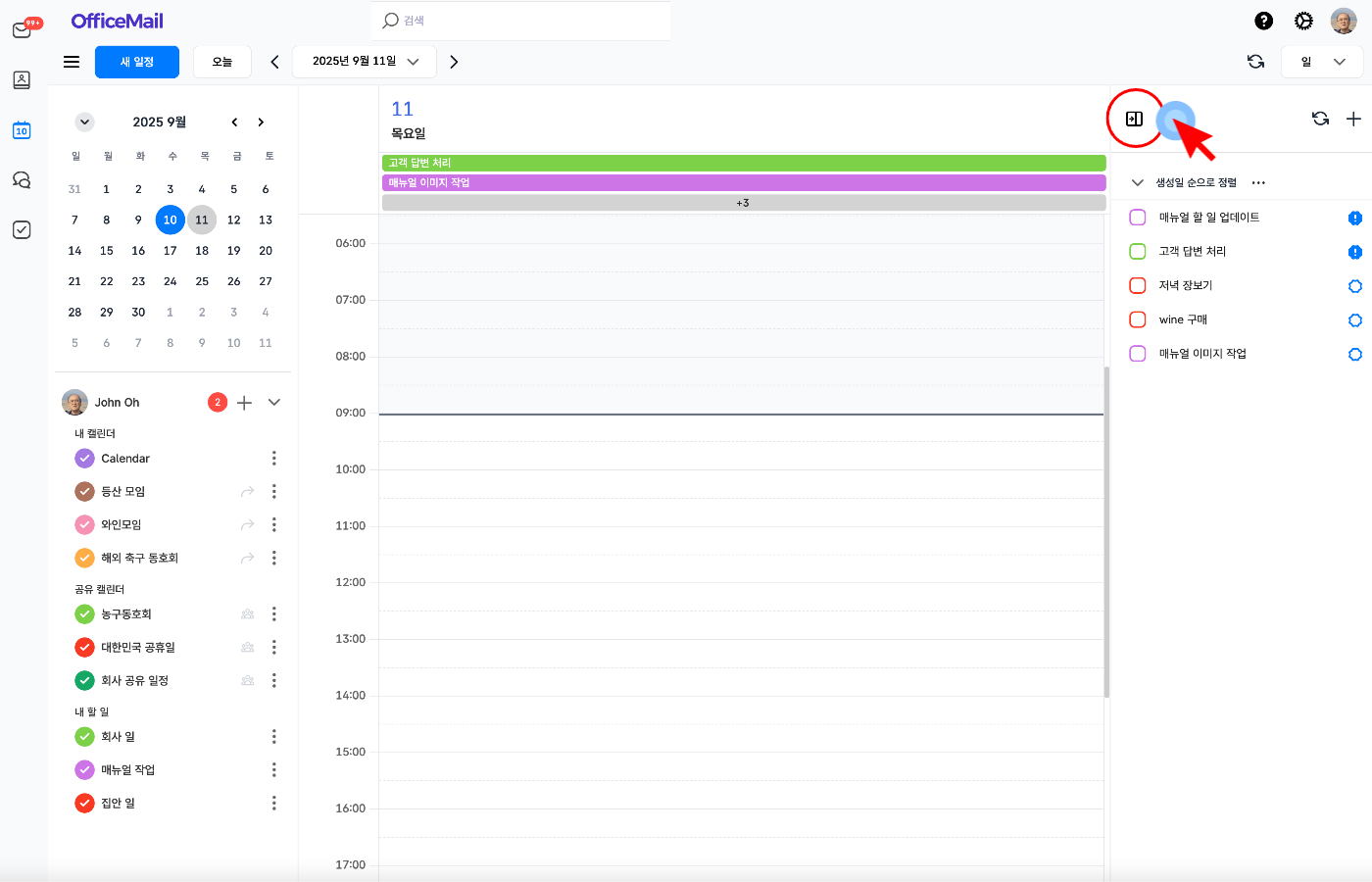Expand the '생성일 순으로 정렬' sort chevron

1138,182
